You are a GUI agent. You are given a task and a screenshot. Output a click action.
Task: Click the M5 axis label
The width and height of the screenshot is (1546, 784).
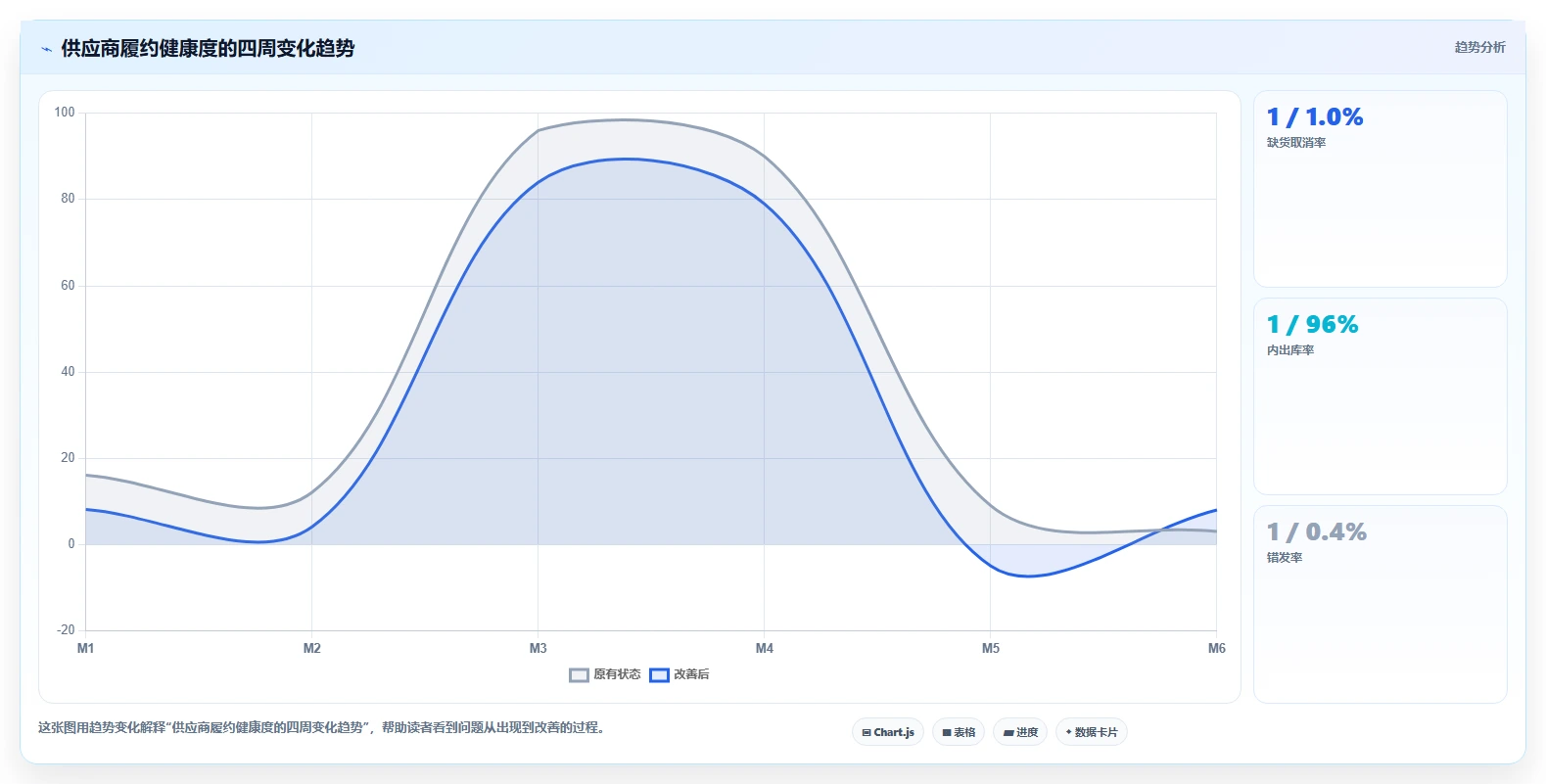click(990, 648)
